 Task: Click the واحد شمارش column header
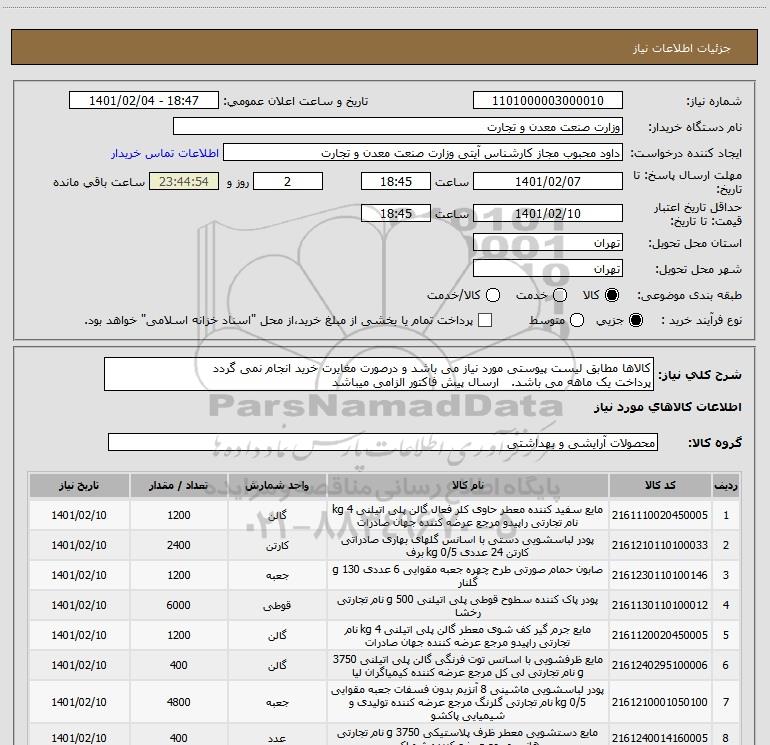277,485
